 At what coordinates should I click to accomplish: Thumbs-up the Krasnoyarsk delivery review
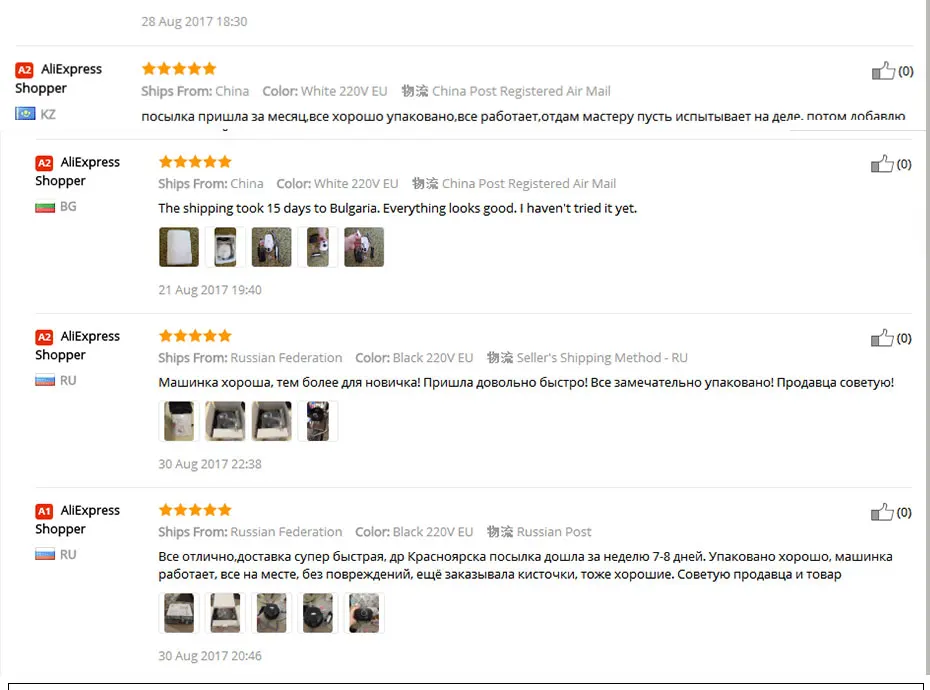click(x=882, y=512)
